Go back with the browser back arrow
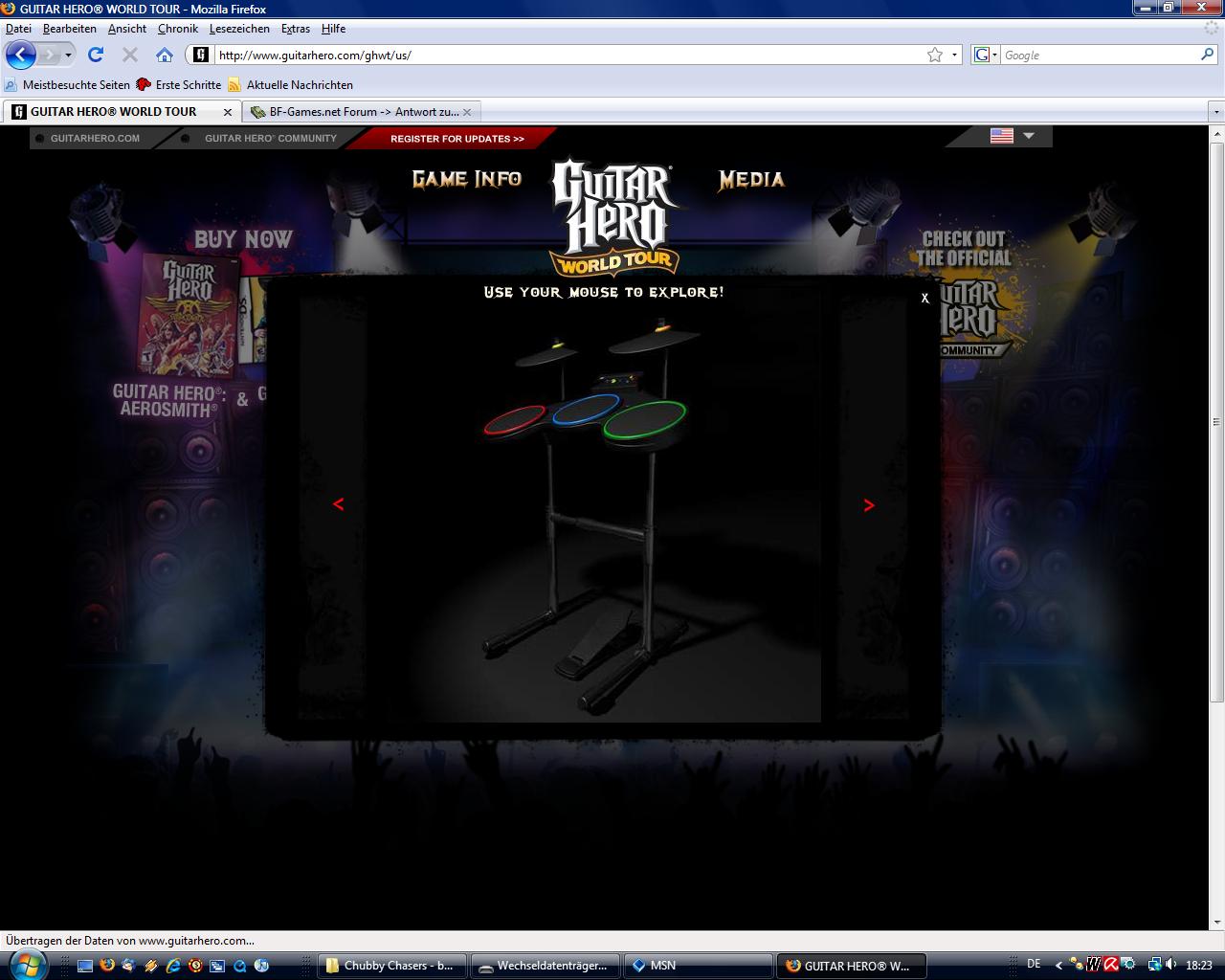 (x=20, y=55)
